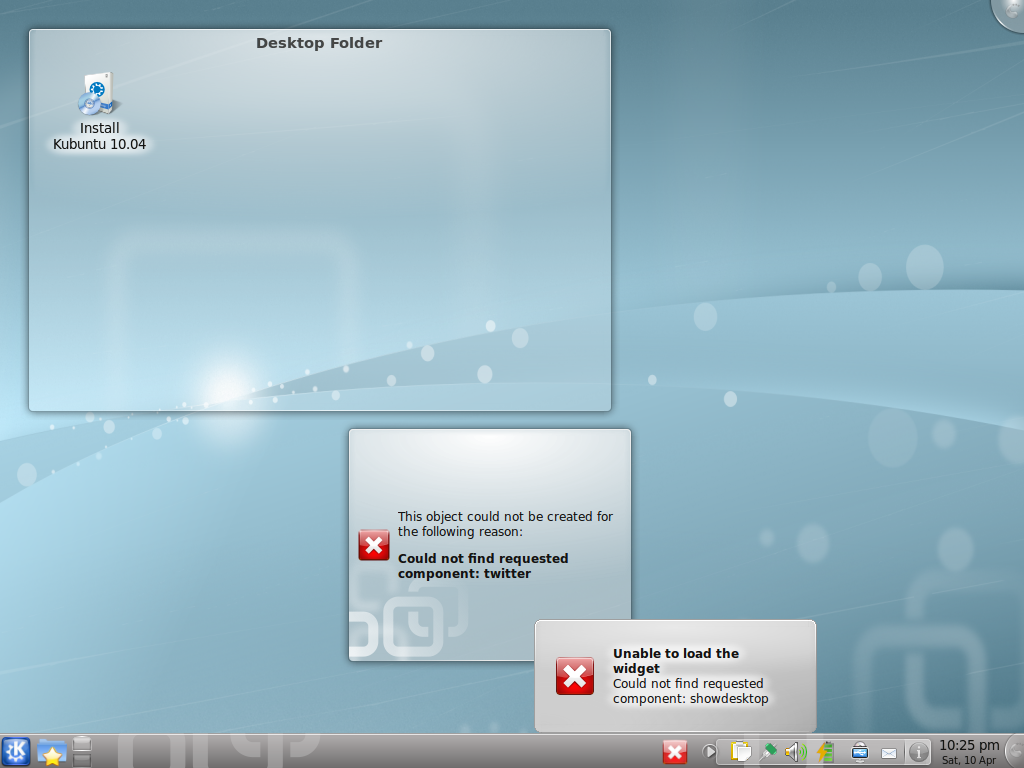
Task: Open the notifications info tray icon
Action: pyautogui.click(x=919, y=752)
